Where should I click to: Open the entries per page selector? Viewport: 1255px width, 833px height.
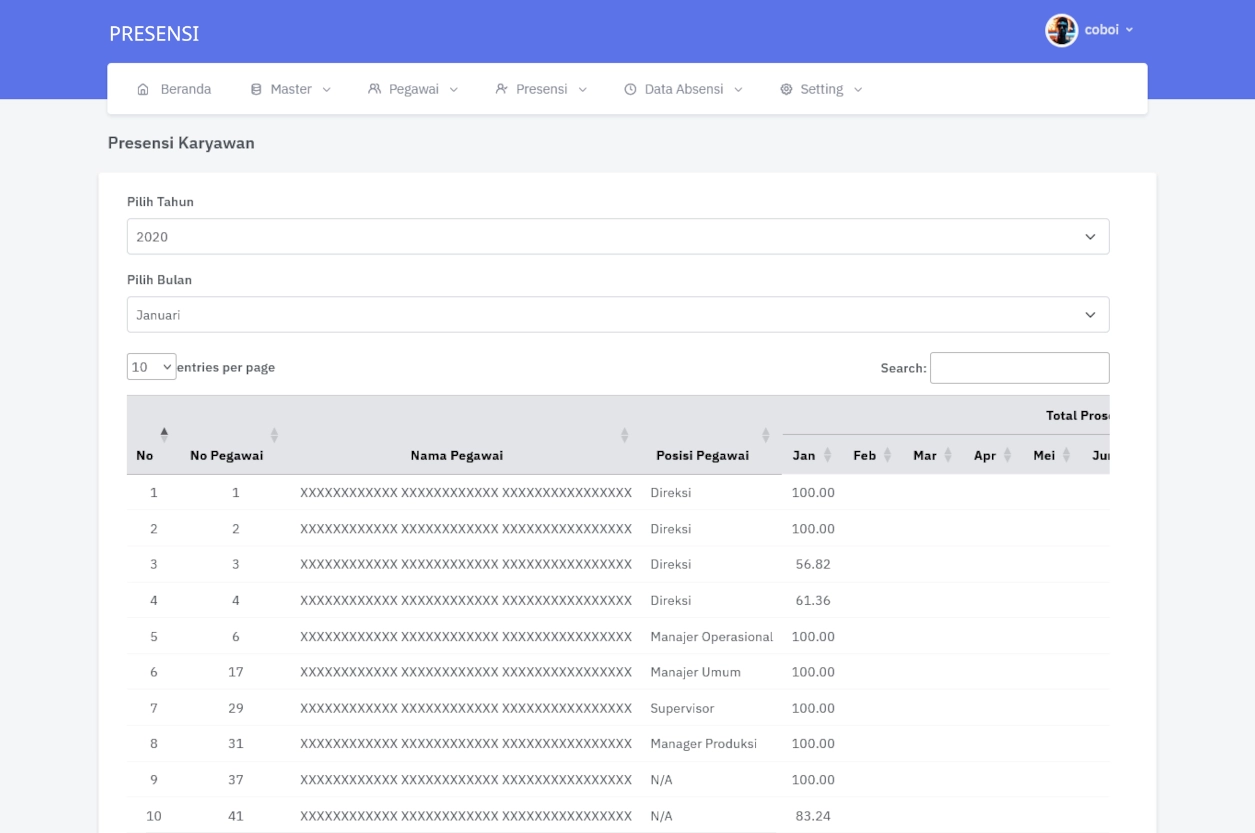click(152, 367)
